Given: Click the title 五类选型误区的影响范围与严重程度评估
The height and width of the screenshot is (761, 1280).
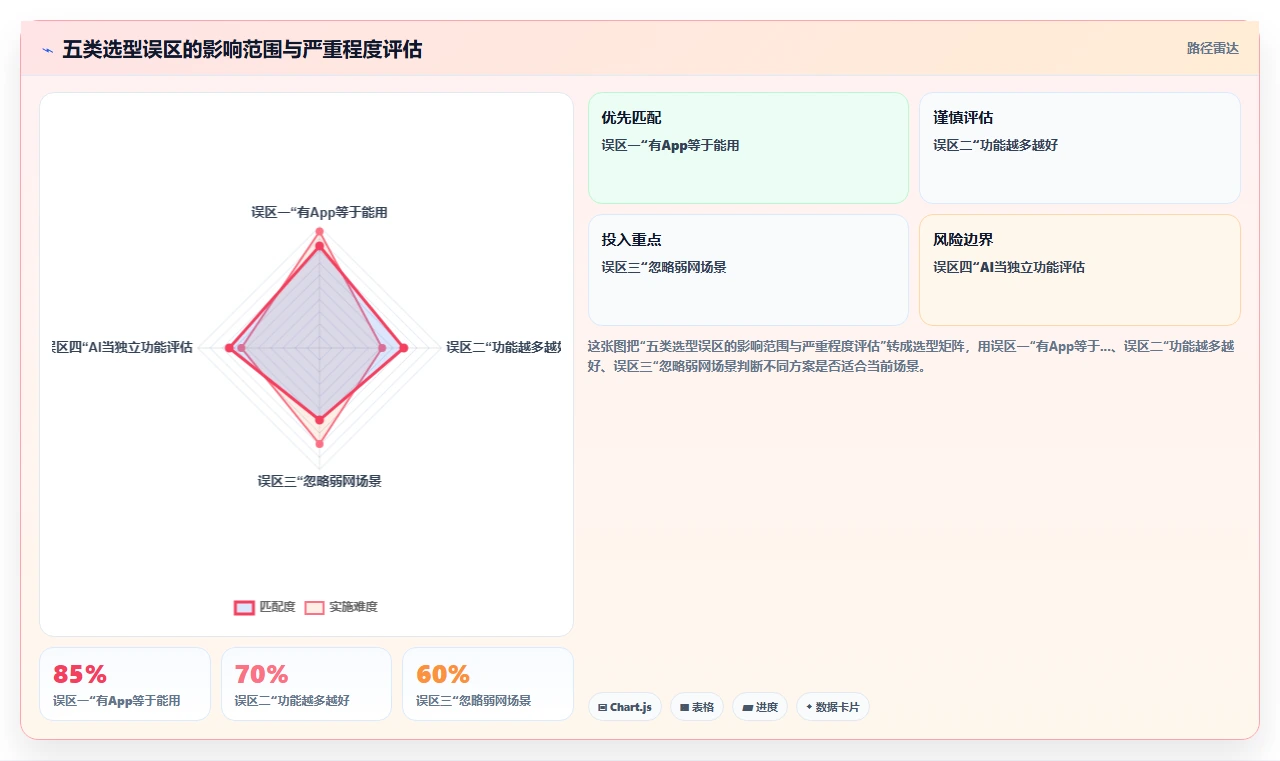Looking at the screenshot, I should (x=242, y=49).
